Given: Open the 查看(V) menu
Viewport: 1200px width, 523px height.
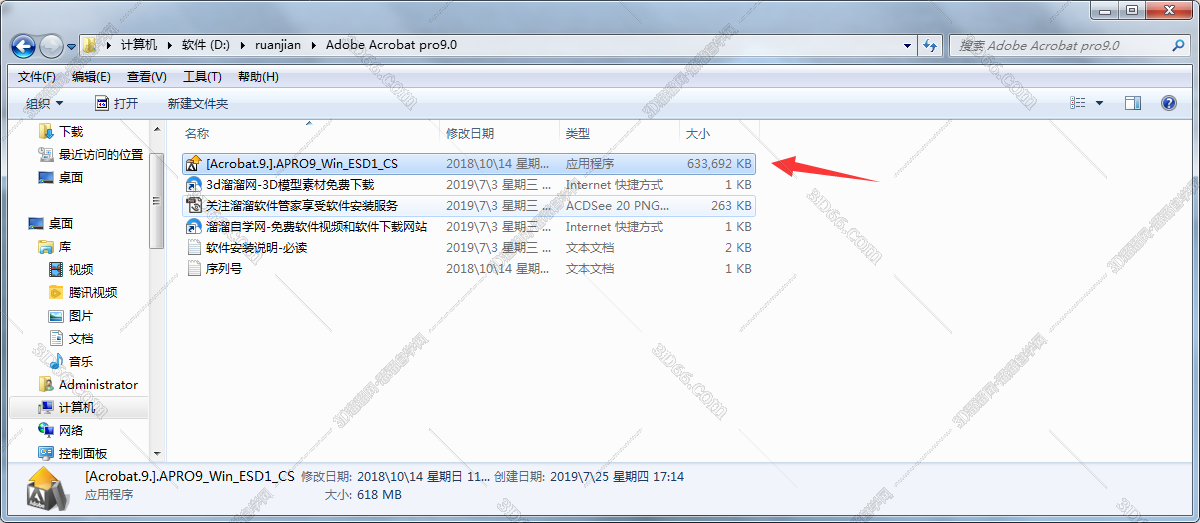Looking at the screenshot, I should tap(147, 77).
